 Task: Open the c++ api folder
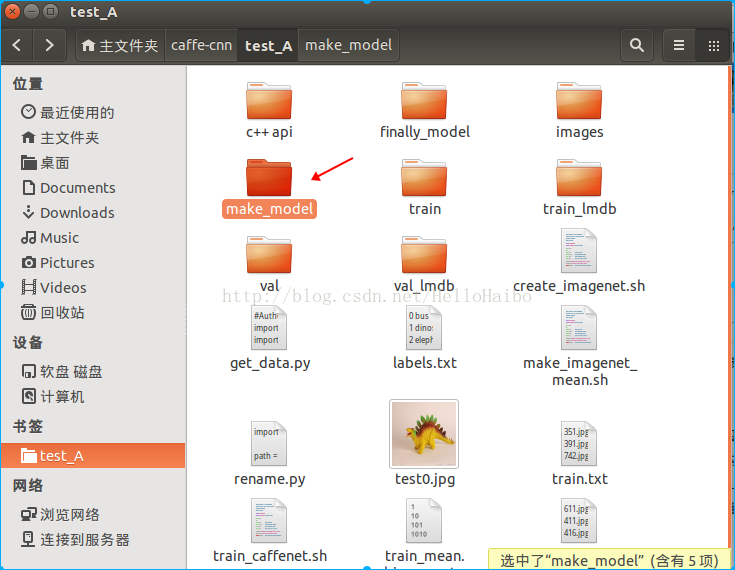click(x=269, y=101)
